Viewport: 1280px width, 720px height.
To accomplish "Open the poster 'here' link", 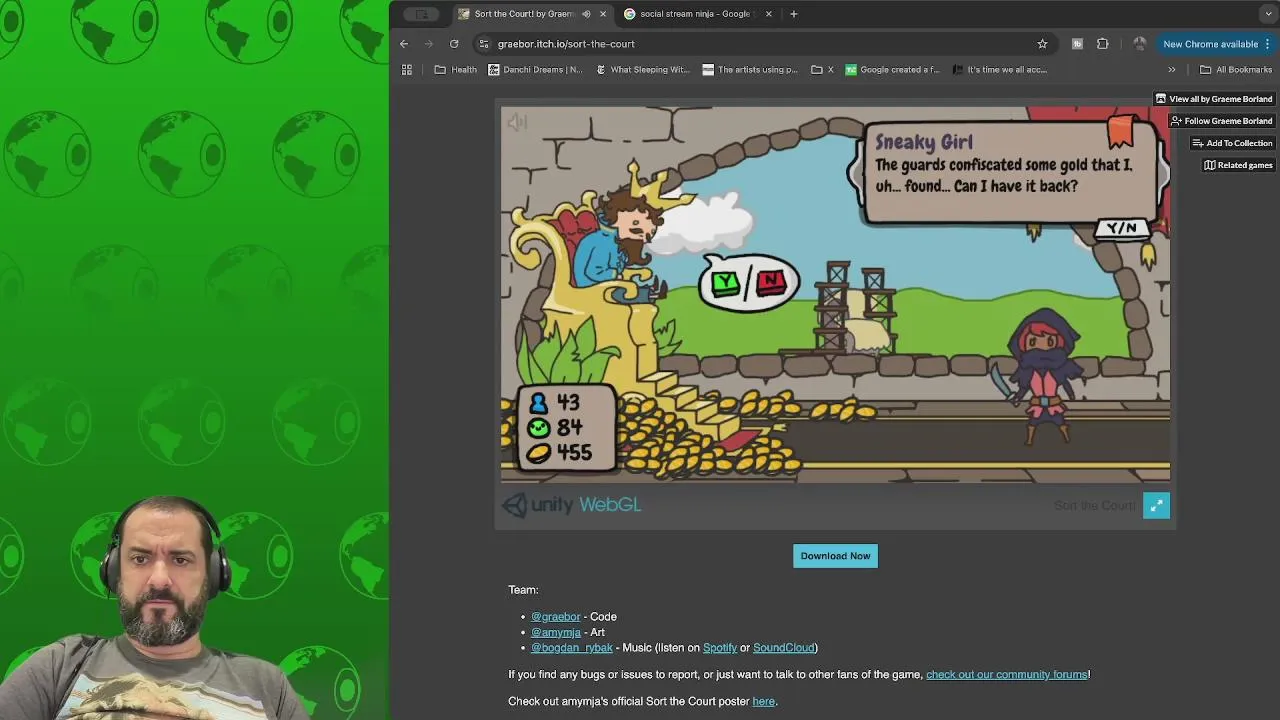I will tap(764, 702).
